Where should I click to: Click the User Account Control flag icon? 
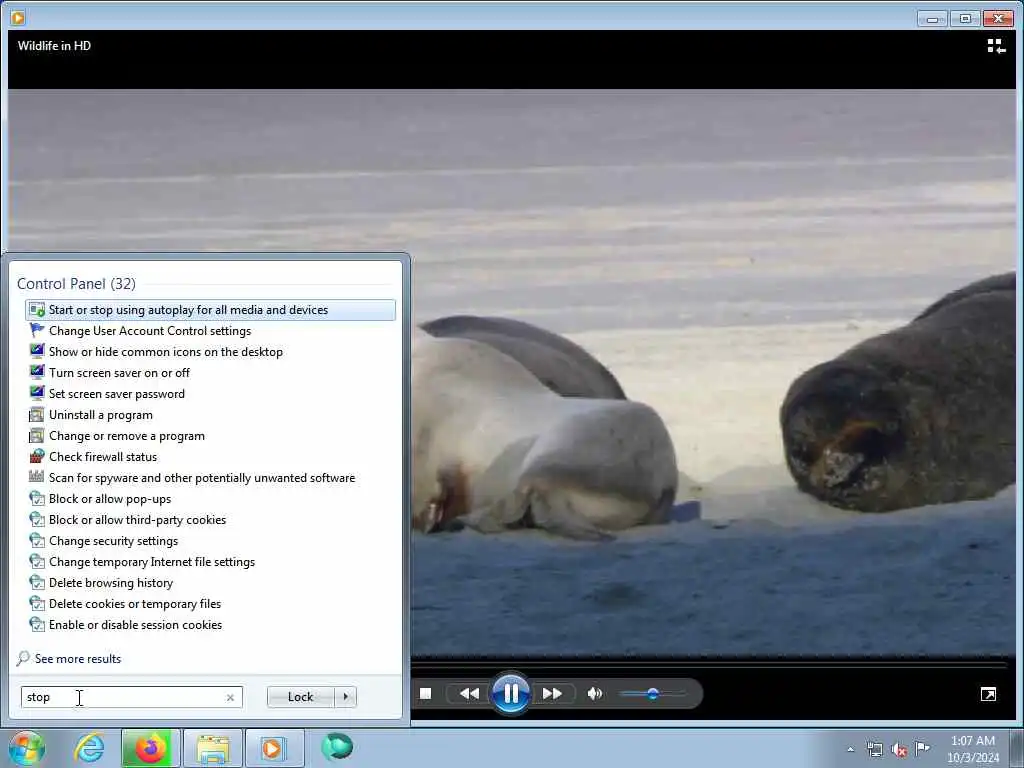pyautogui.click(x=37, y=331)
